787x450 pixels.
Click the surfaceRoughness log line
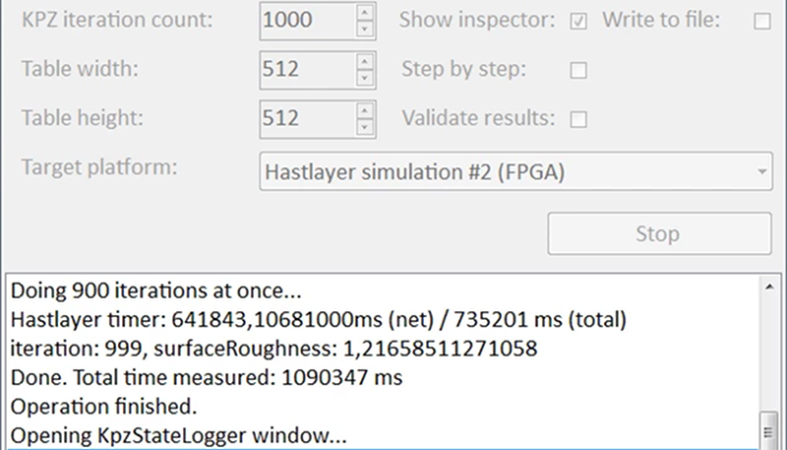(x=274, y=348)
